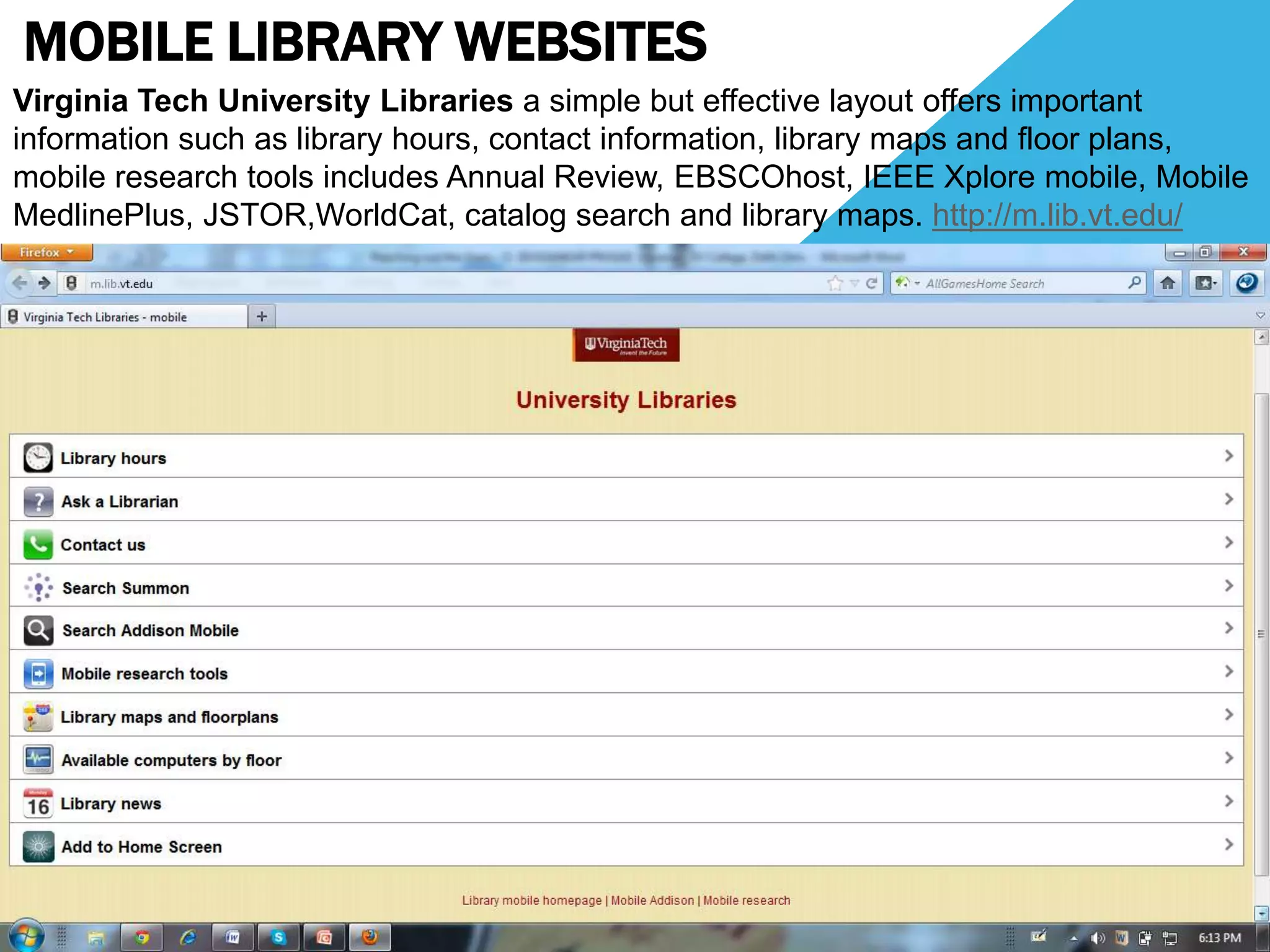Expand the Library news row chevron
Image resolution: width=1270 pixels, height=952 pixels.
(x=1228, y=801)
